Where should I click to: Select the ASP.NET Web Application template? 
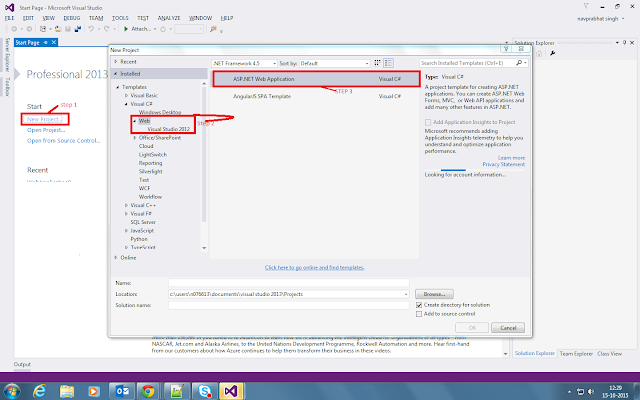[x=316, y=79]
